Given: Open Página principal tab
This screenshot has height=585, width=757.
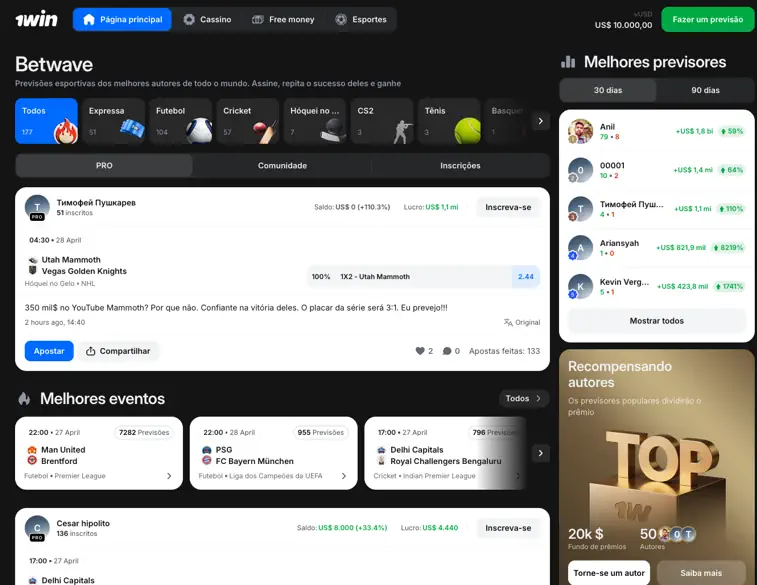Looking at the screenshot, I should click(x=122, y=19).
